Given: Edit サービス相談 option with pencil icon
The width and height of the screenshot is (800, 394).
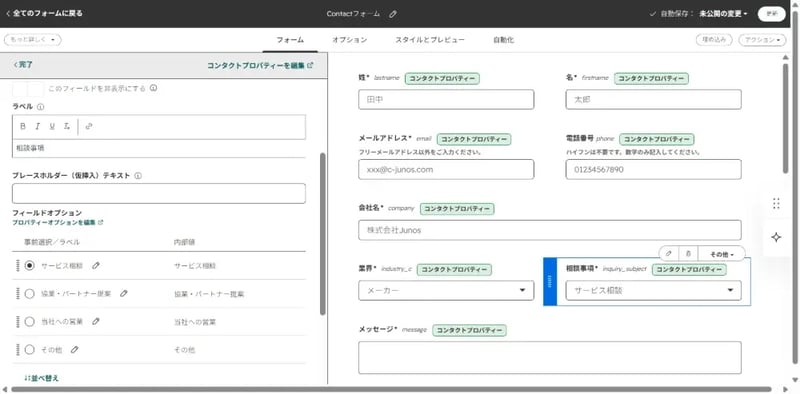Looking at the screenshot, I should (x=96, y=265).
